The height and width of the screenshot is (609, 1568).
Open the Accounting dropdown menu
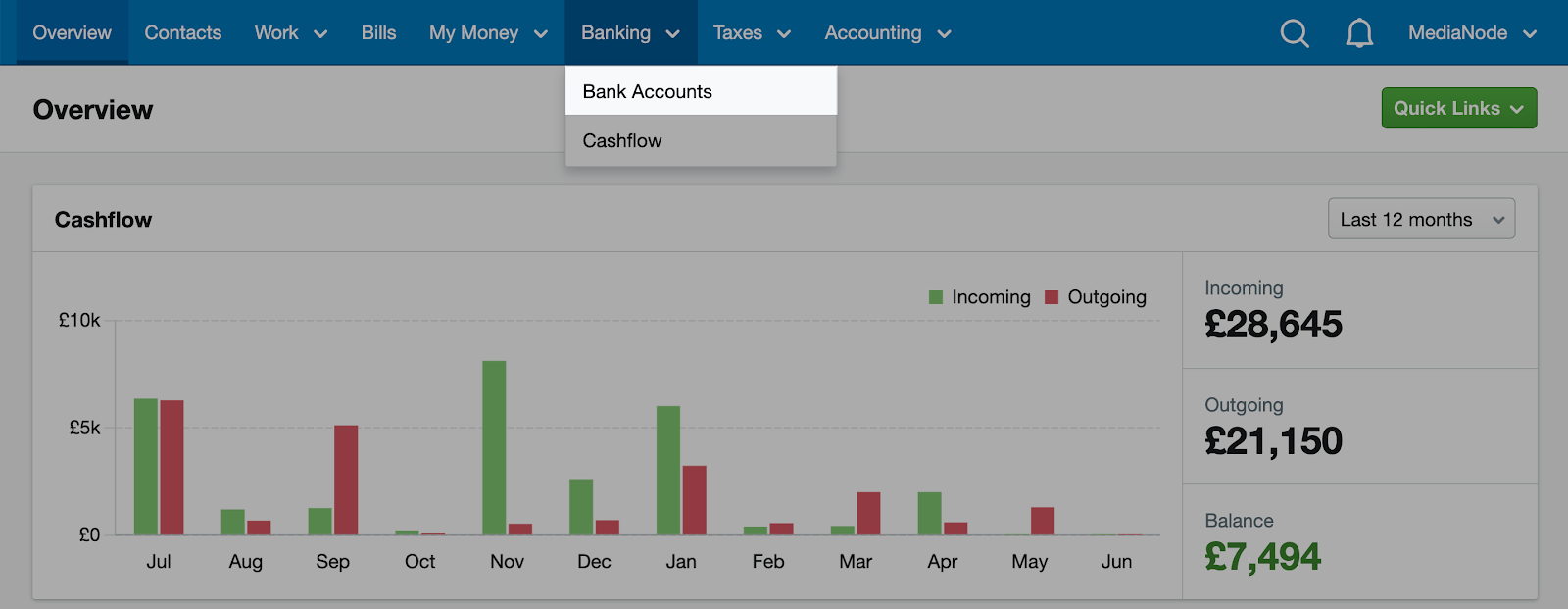(x=888, y=32)
